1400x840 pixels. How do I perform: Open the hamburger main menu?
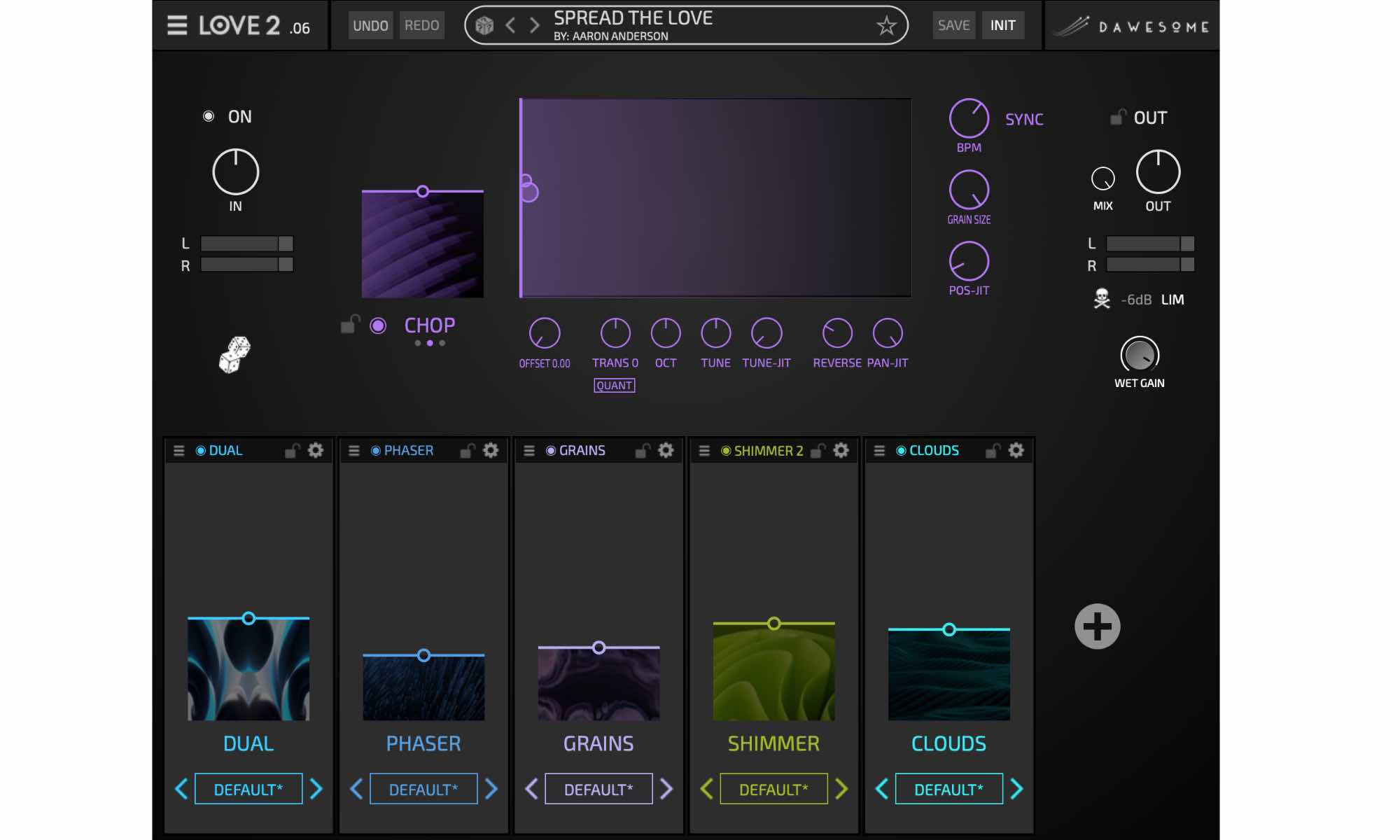[177, 26]
